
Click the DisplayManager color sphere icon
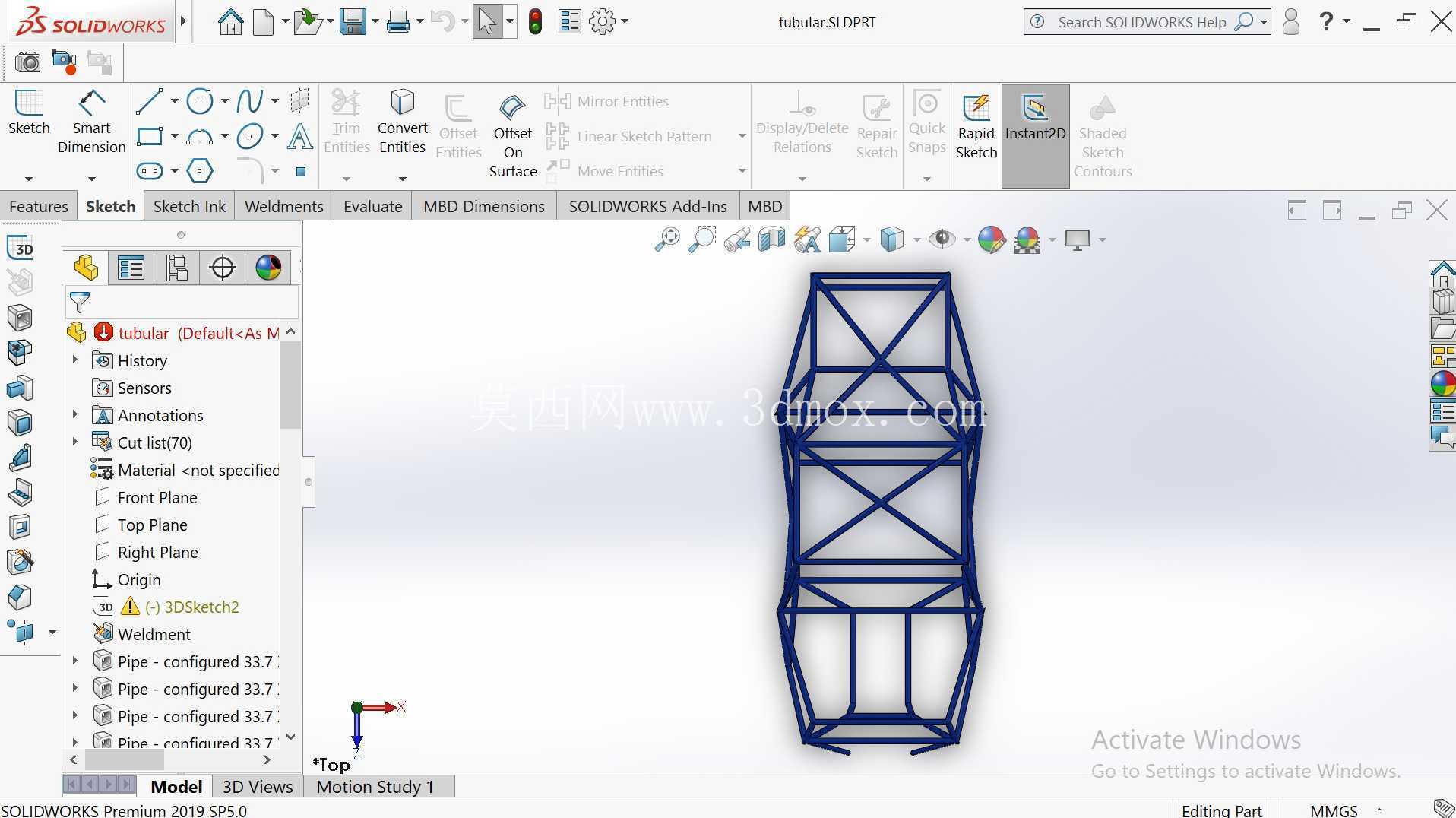(x=267, y=268)
